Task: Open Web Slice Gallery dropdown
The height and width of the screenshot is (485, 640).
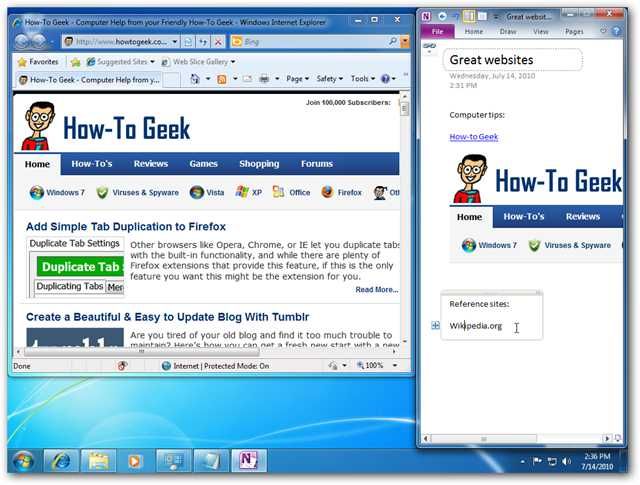Action: pyautogui.click(x=198, y=62)
